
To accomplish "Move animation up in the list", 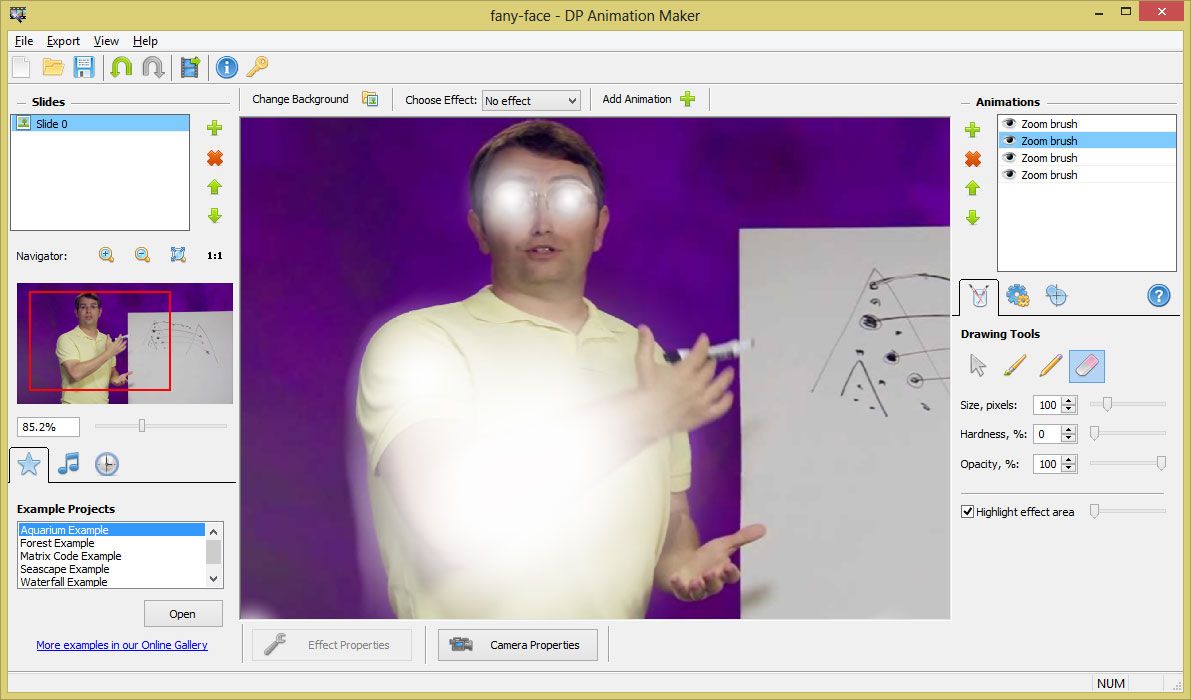I will click(x=972, y=188).
